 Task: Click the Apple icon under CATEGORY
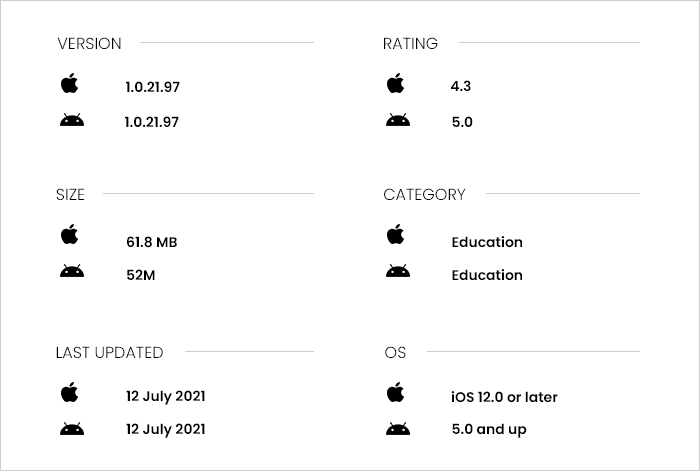click(x=395, y=234)
